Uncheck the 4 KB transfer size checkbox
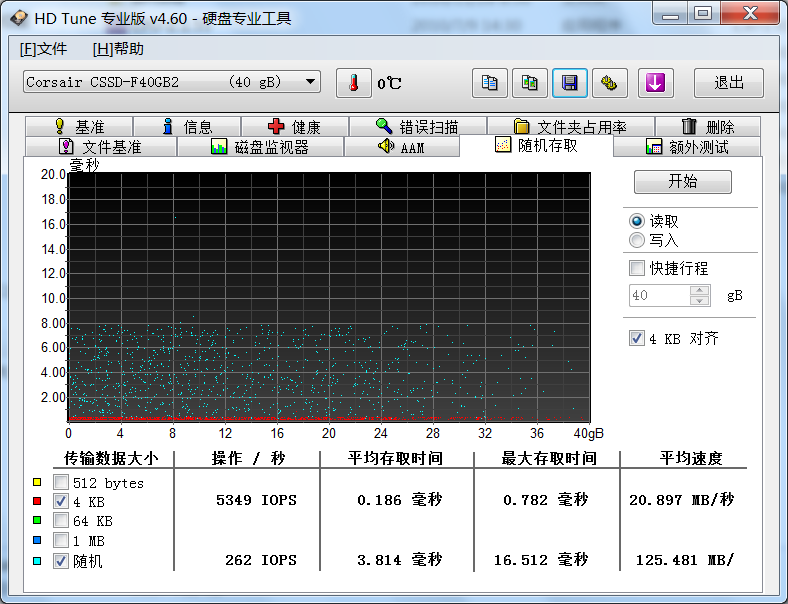This screenshot has width=788, height=604. point(61,501)
